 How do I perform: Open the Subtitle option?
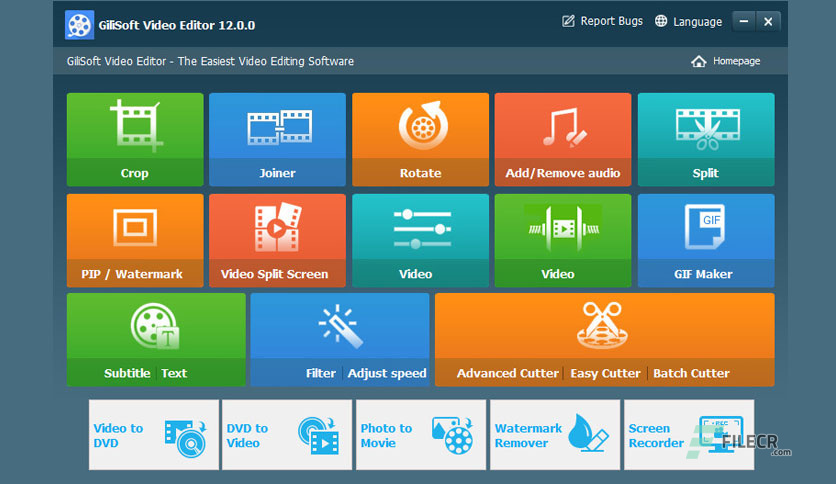[127, 373]
